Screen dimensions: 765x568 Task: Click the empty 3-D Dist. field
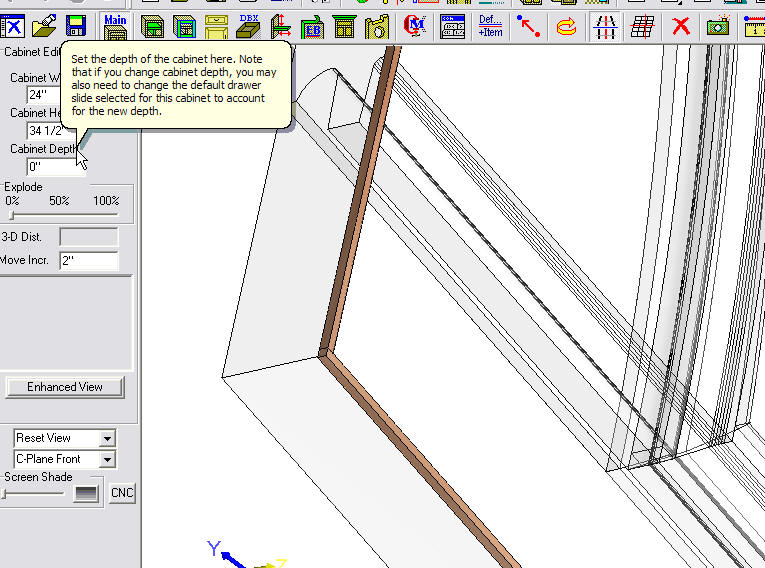(x=89, y=237)
